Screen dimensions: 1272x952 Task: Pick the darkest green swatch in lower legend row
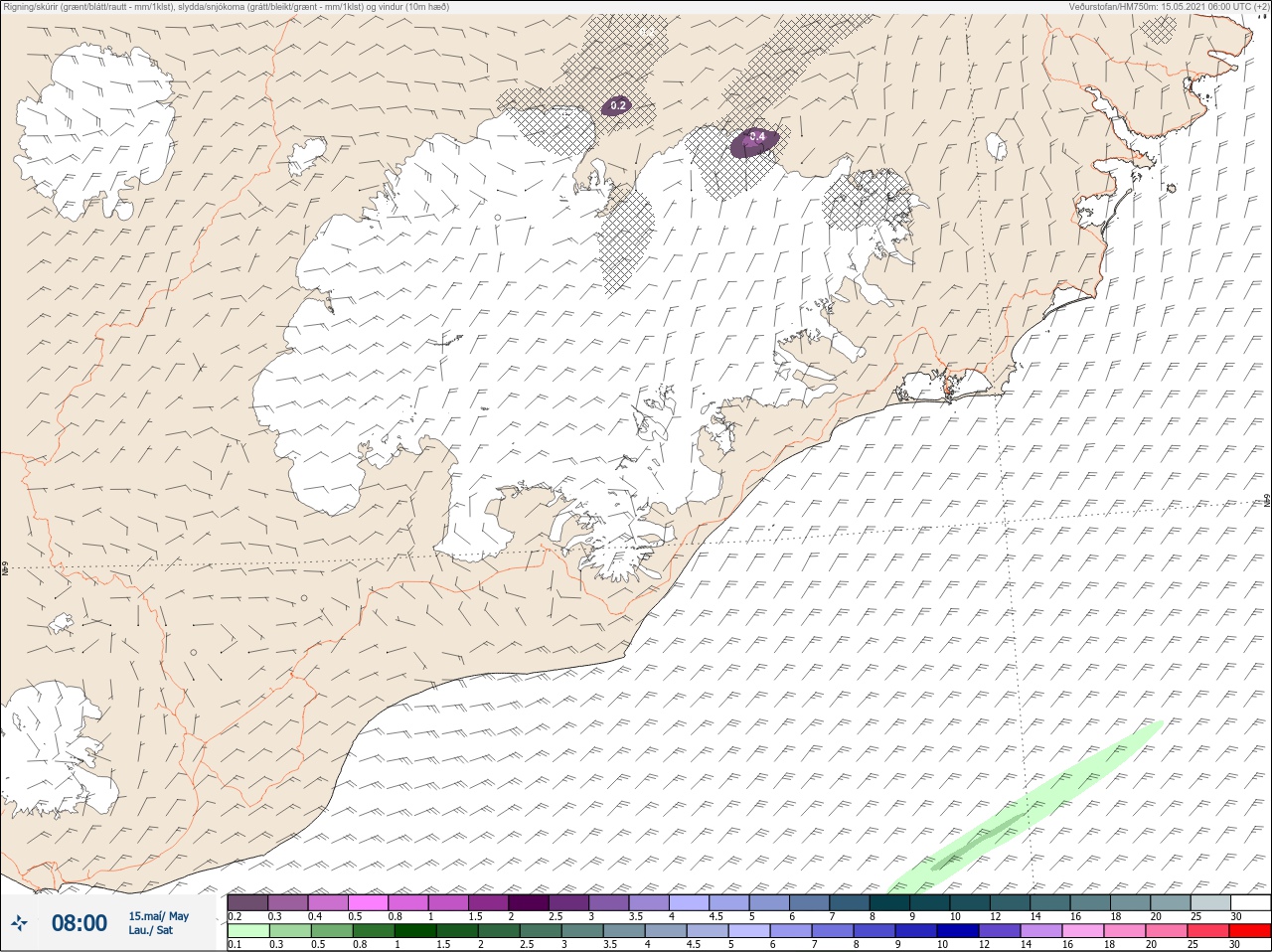[414, 931]
